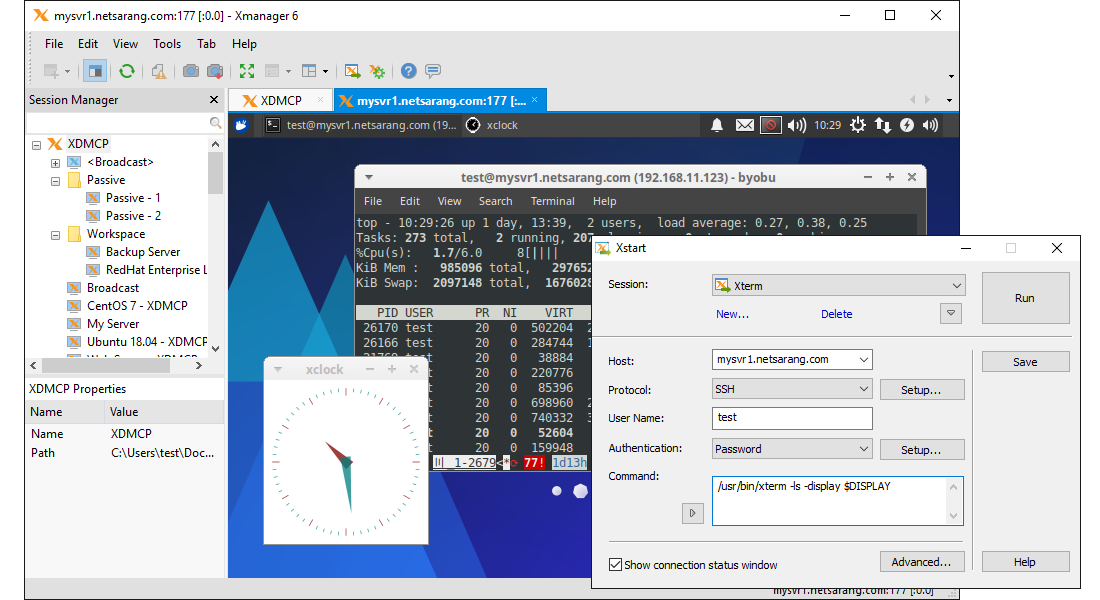Image resolution: width=1100 pixels, height=600 pixels.
Task: Open the Terminal menu in byobu window
Action: 552,201
